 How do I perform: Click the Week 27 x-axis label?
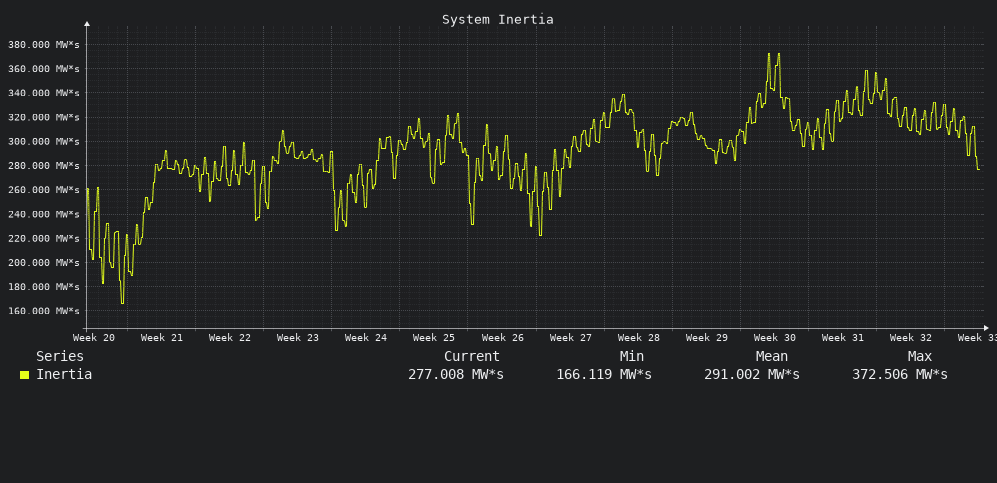[x=570, y=337]
